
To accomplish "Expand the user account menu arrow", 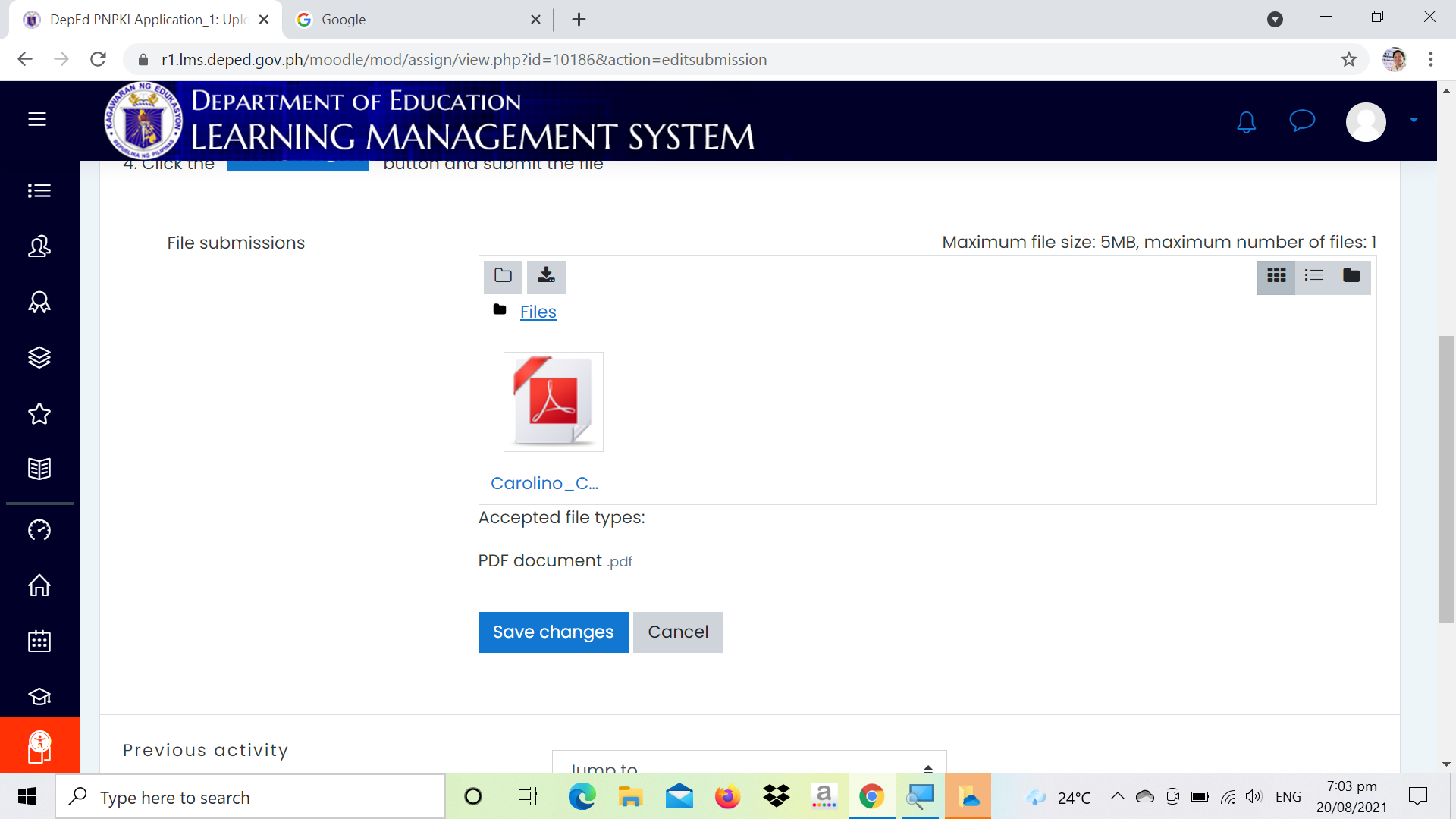I will pos(1413,121).
